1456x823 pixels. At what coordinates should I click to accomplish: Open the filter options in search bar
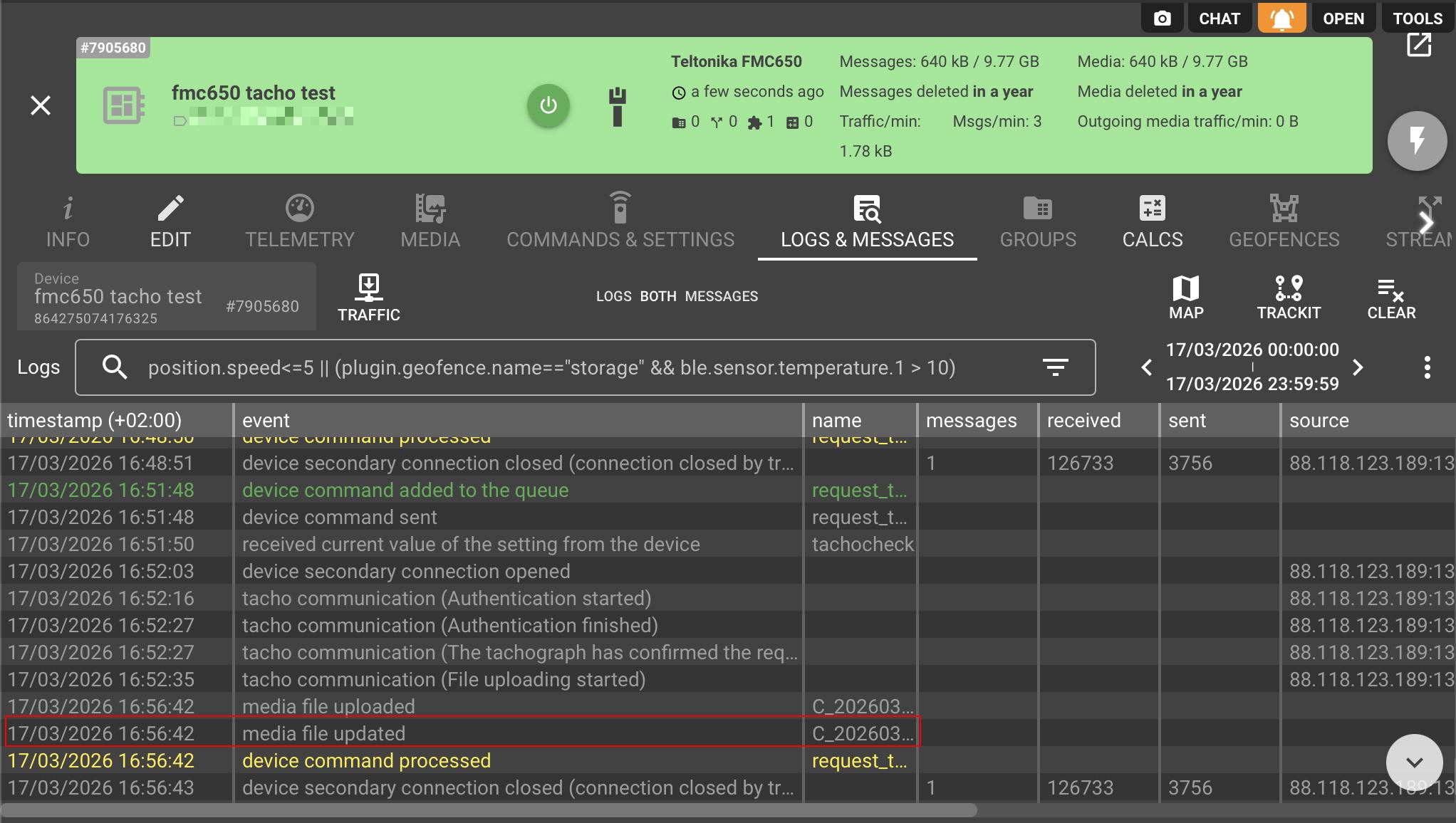[1055, 367]
